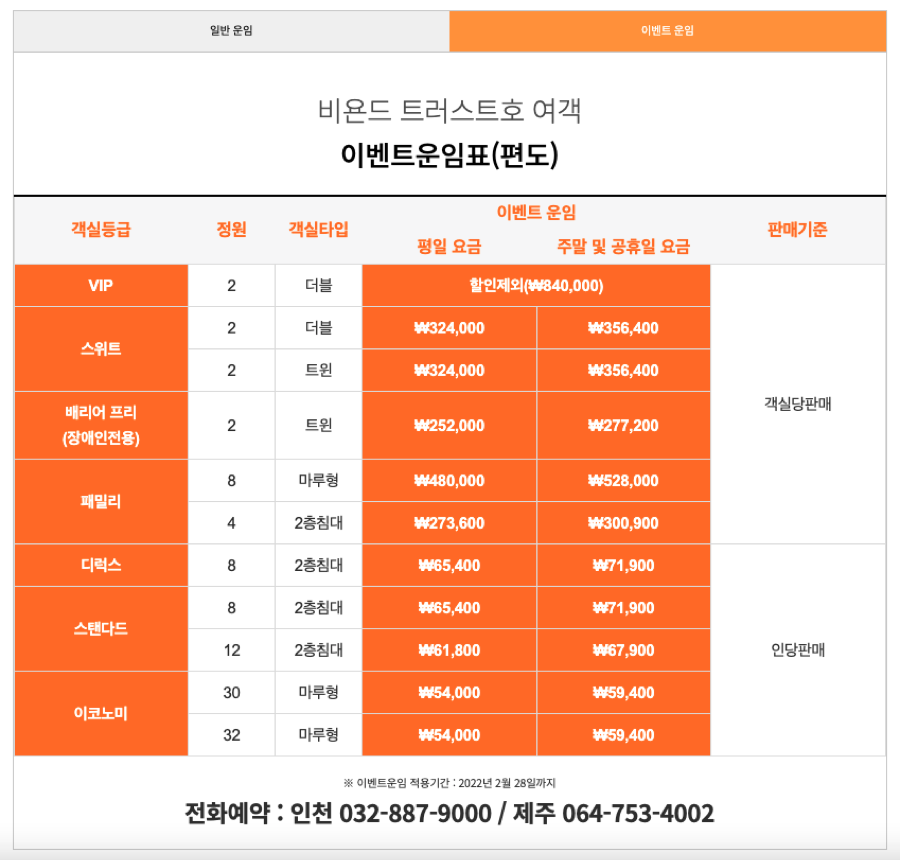
Task: Click the 이벤트 운임 group header
Action: [x=536, y=212]
